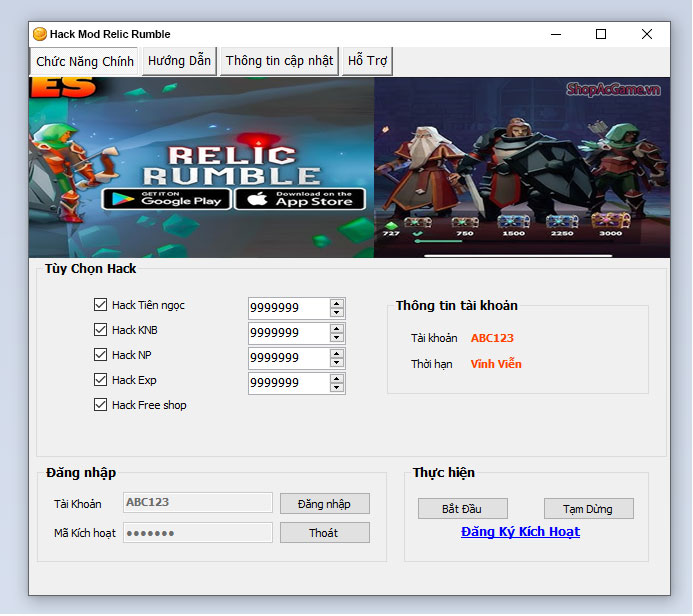Open the Hỗ Trợ tab
Screen dimensions: 693x616
tap(367, 61)
